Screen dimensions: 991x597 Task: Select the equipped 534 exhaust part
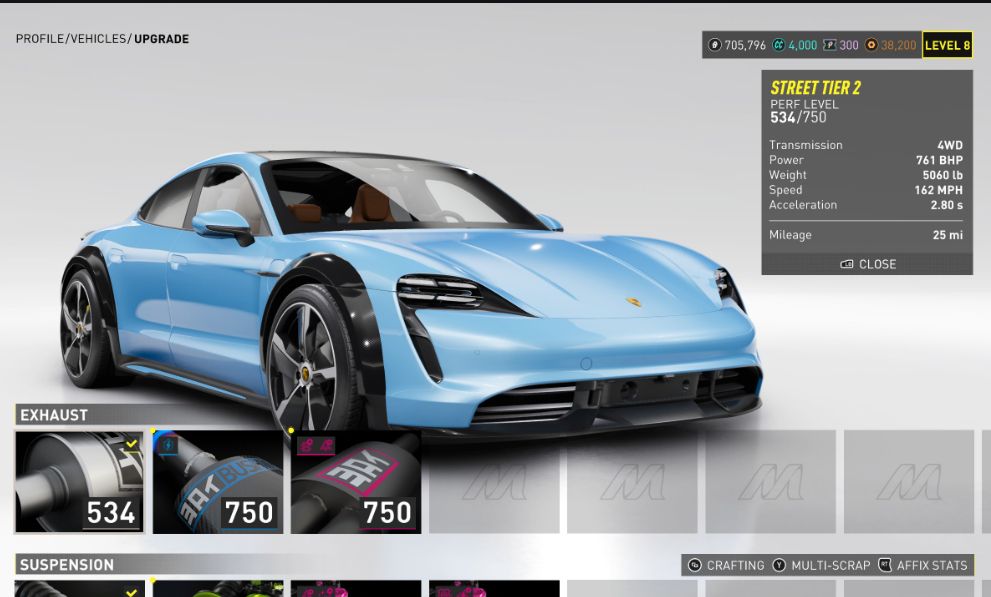(80, 482)
